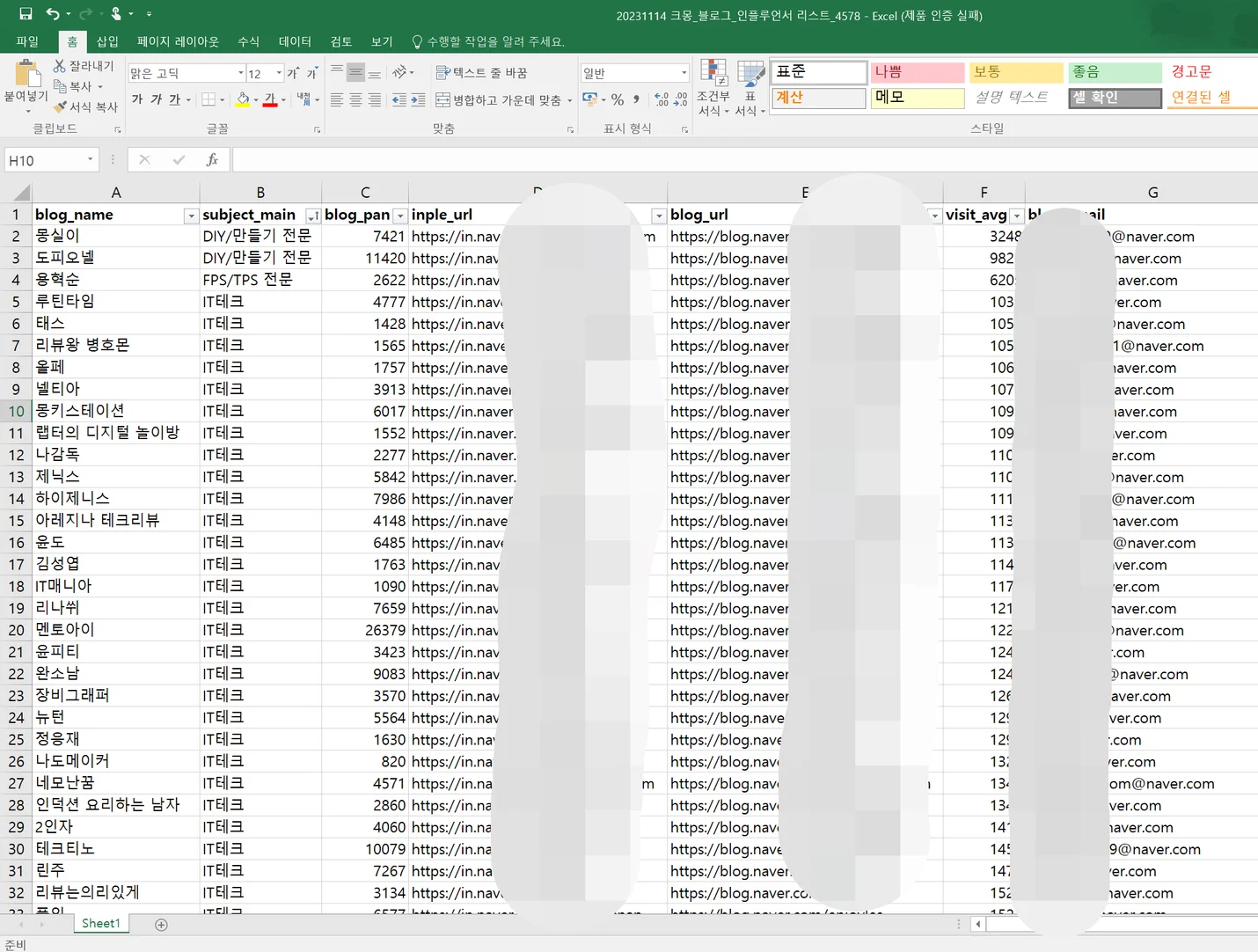The height and width of the screenshot is (952, 1258).
Task: Click the Save icon in the quick access toolbar
Action: (x=26, y=13)
